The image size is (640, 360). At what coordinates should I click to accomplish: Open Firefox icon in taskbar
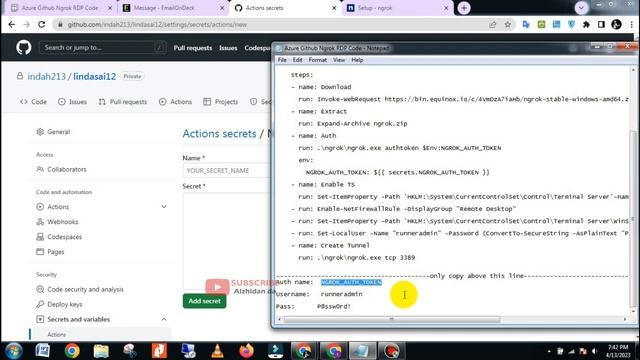(x=246, y=351)
